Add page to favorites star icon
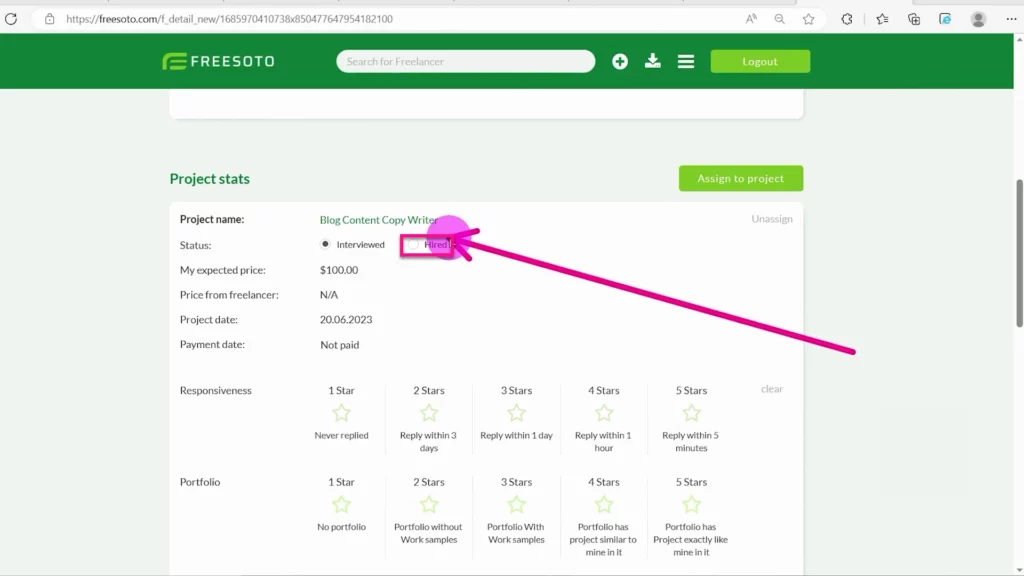This screenshot has height=576, width=1024. (x=808, y=19)
